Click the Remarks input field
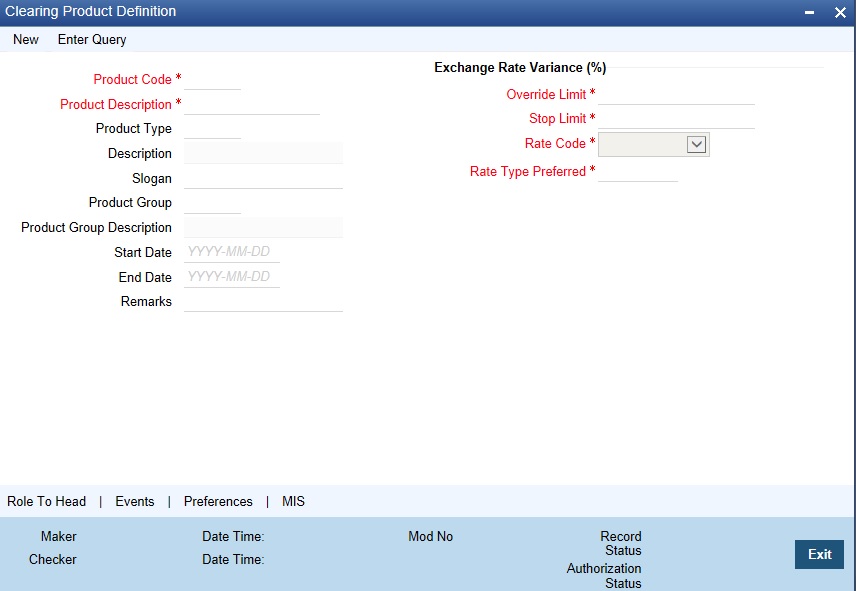 coord(264,301)
